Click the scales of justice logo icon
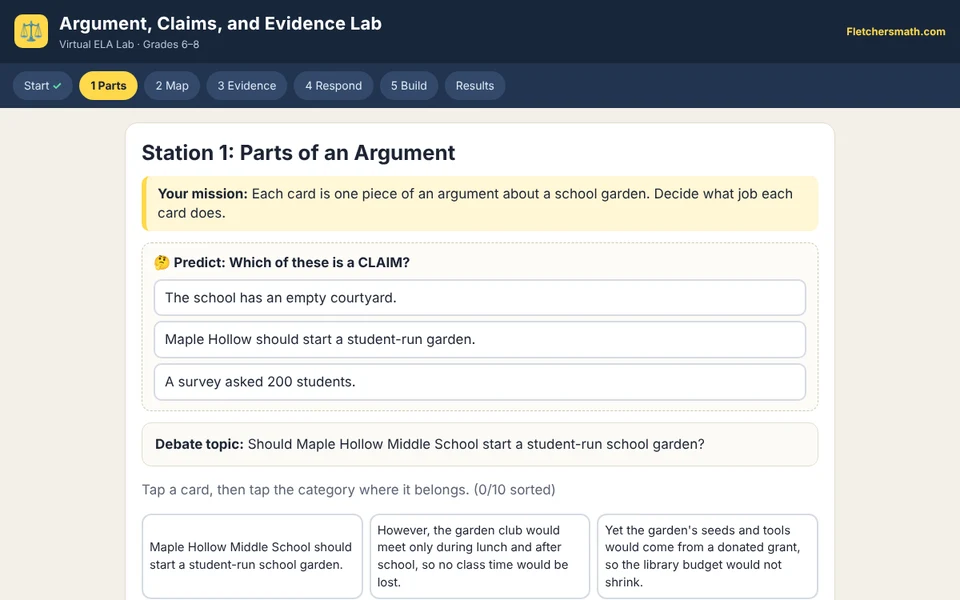The height and width of the screenshot is (600, 960). [31, 31]
